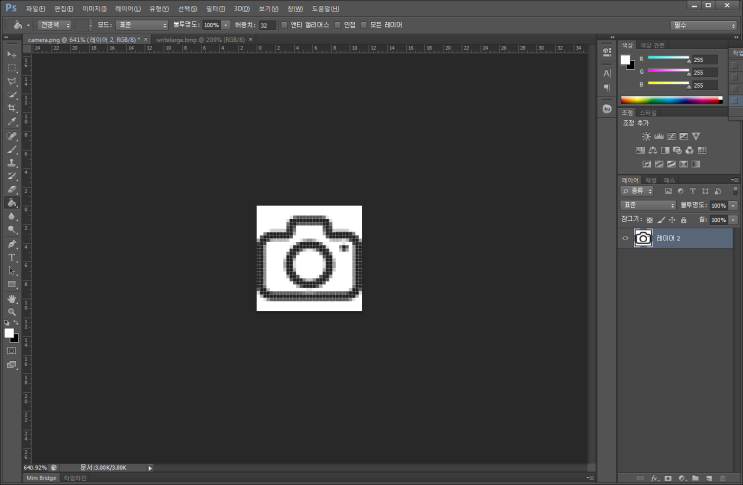Select the Eraser tool
The height and width of the screenshot is (485, 743).
pos(12,189)
